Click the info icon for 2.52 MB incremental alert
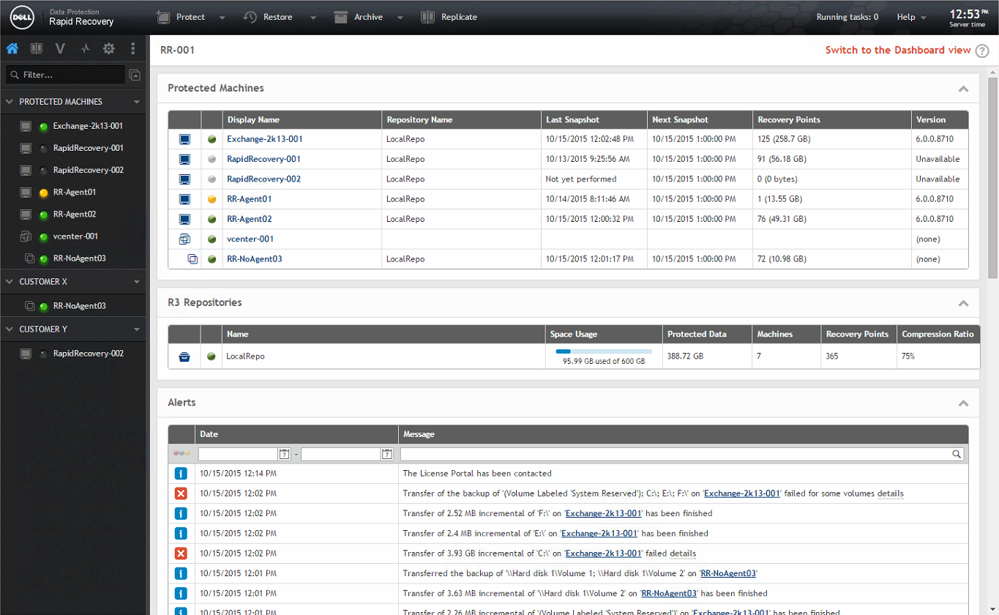 [181, 513]
